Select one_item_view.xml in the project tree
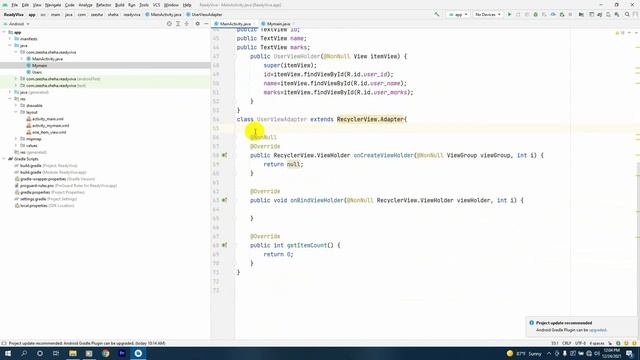640x360 pixels. [49, 132]
